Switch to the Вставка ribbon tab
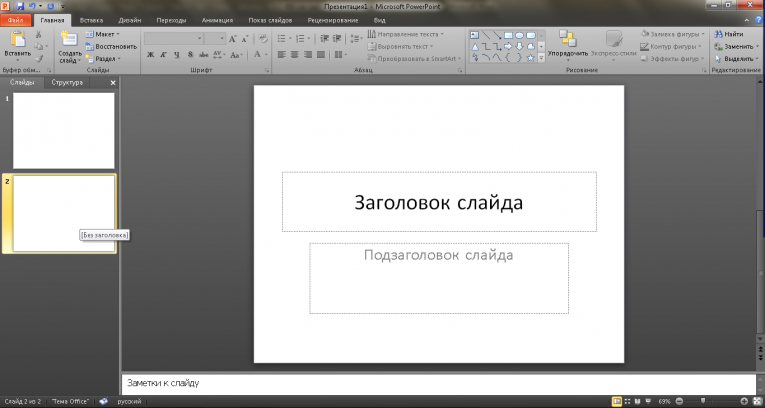 point(90,20)
